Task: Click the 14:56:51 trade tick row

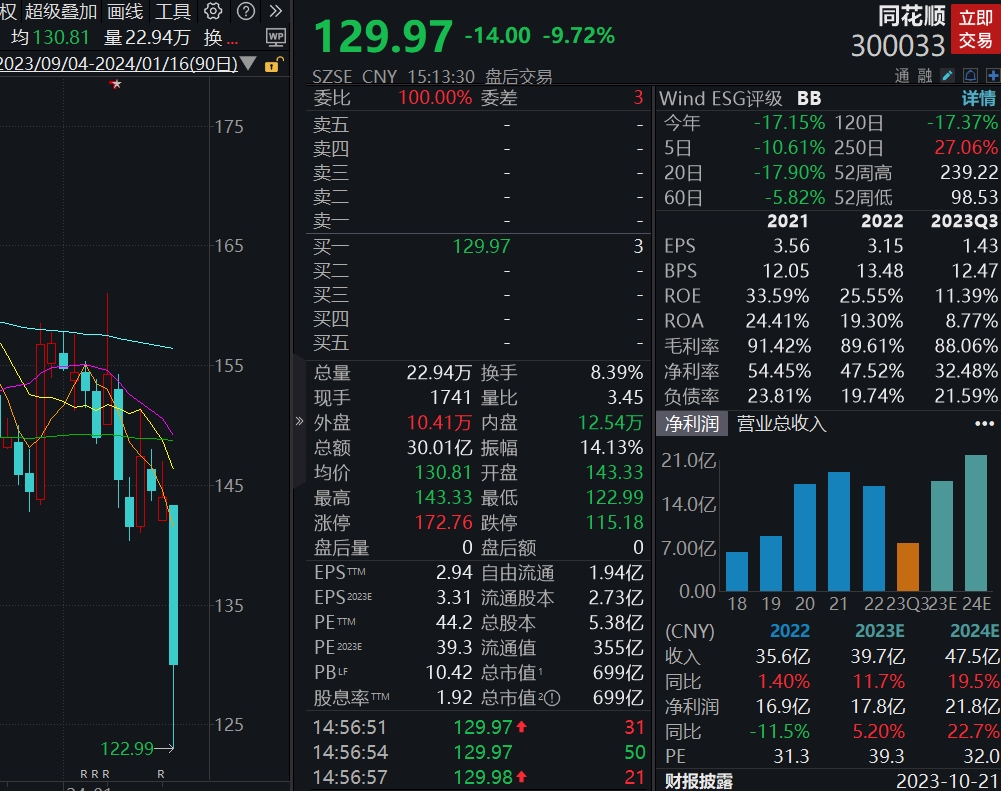Action: tap(479, 727)
